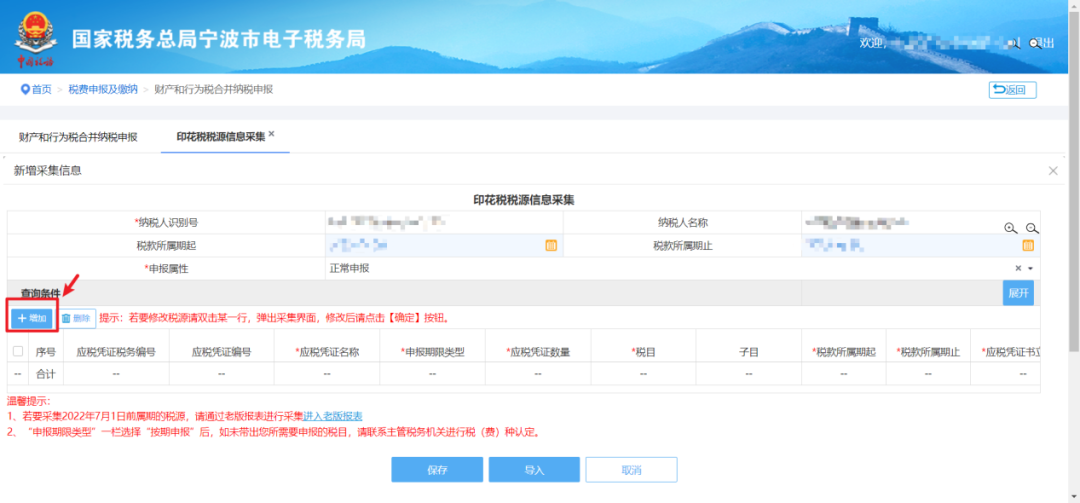Switch to 财产和行为税合并纳税申报 tab
The width and height of the screenshot is (1080, 503).
(x=78, y=137)
